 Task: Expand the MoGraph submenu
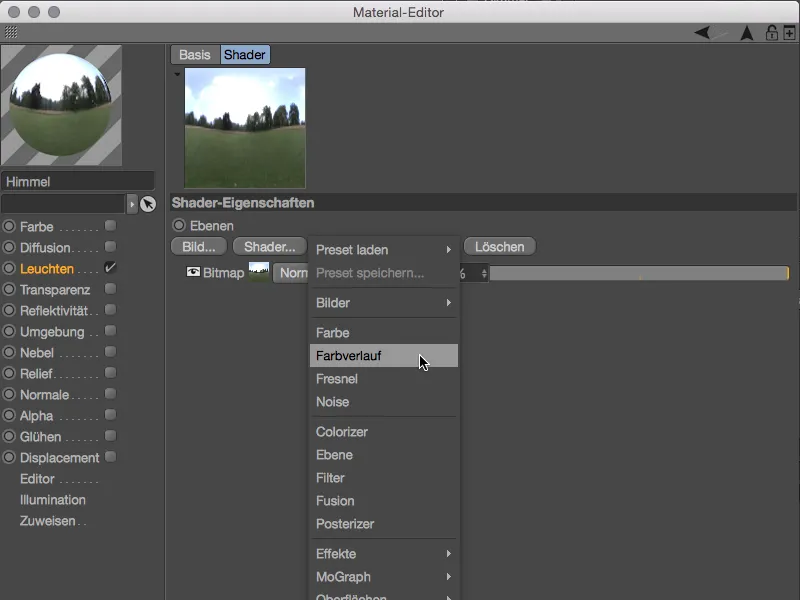384,577
